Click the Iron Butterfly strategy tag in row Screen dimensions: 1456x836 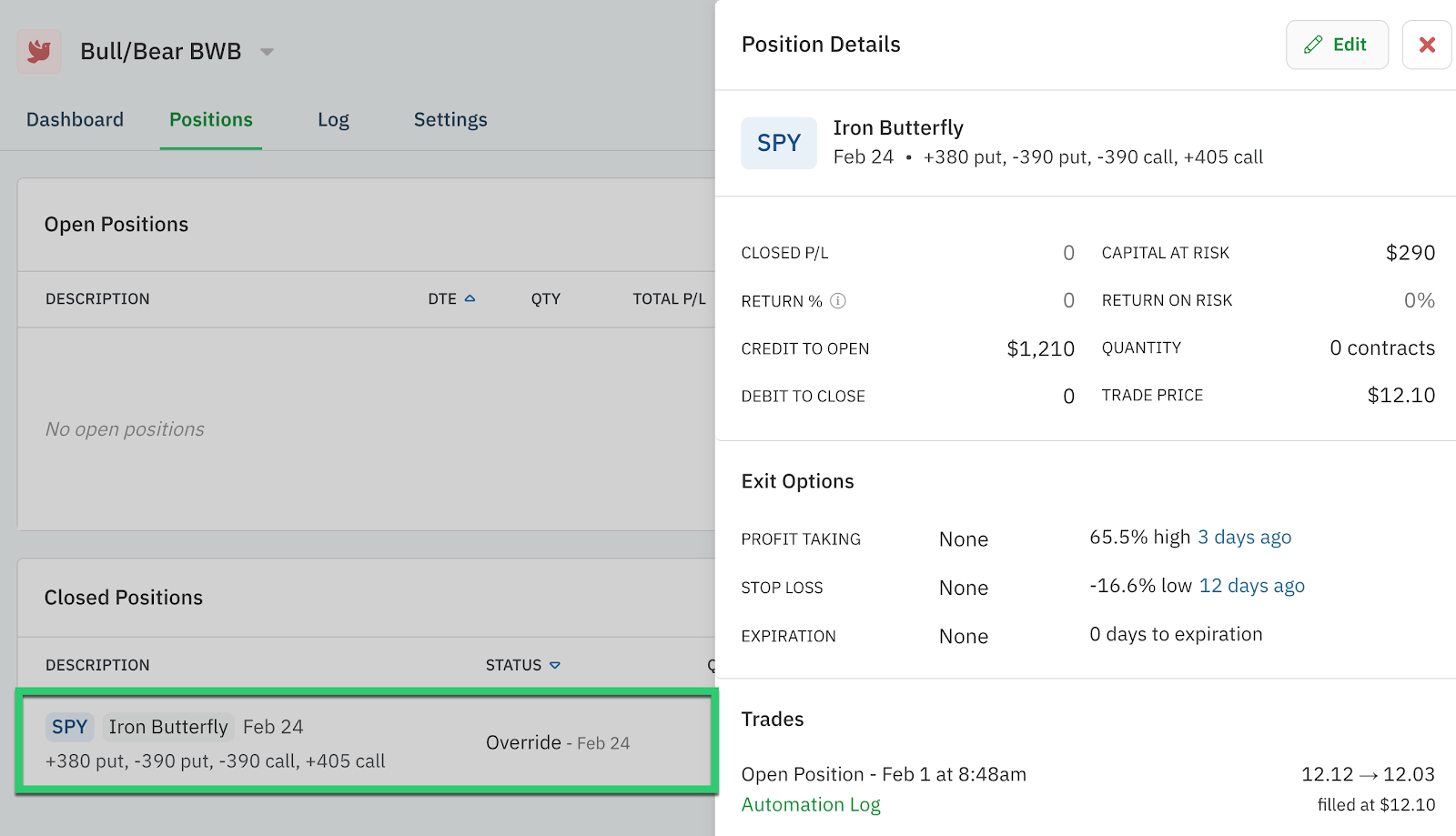(x=168, y=727)
